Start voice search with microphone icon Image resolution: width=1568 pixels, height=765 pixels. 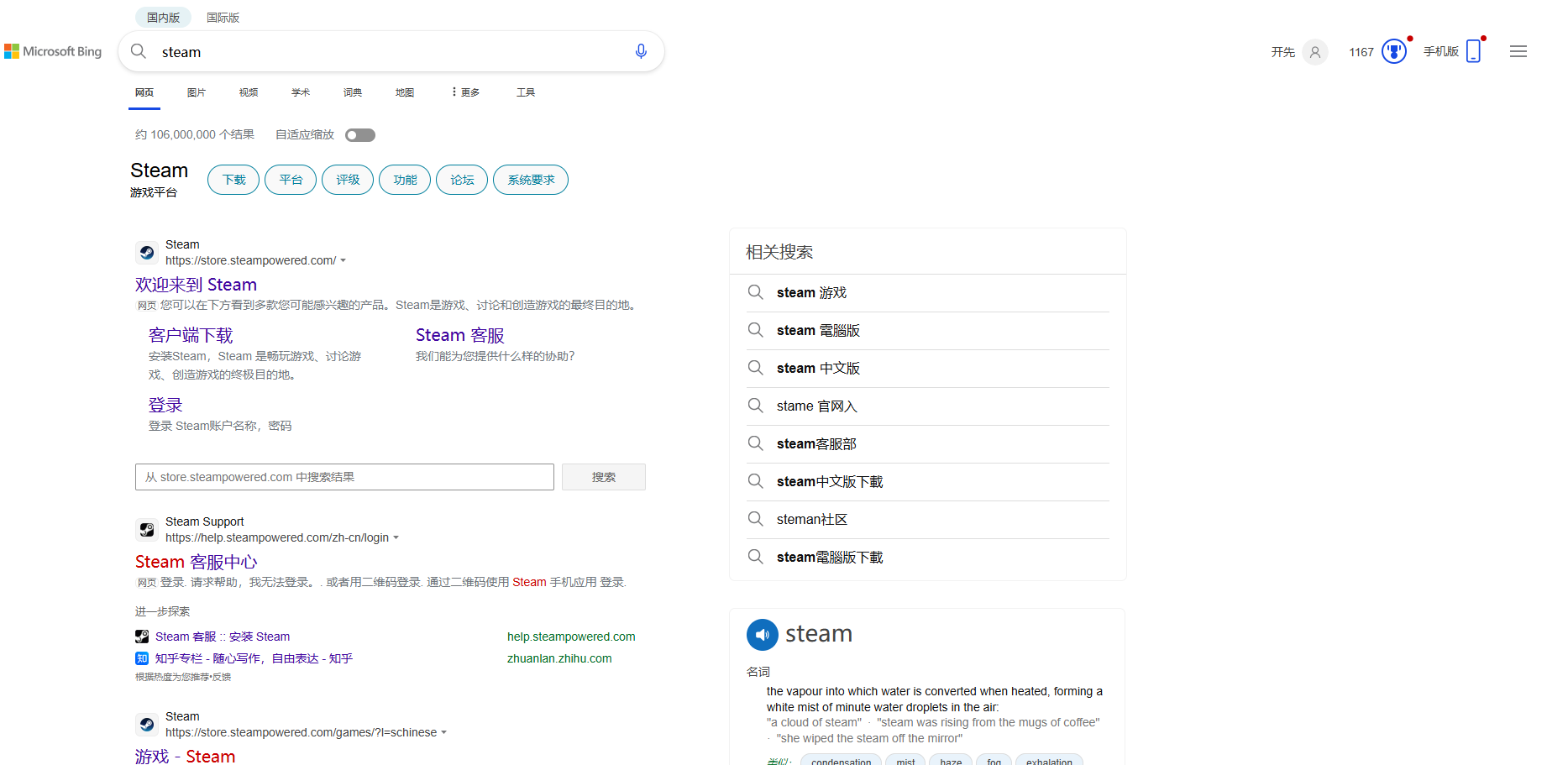pyautogui.click(x=641, y=51)
